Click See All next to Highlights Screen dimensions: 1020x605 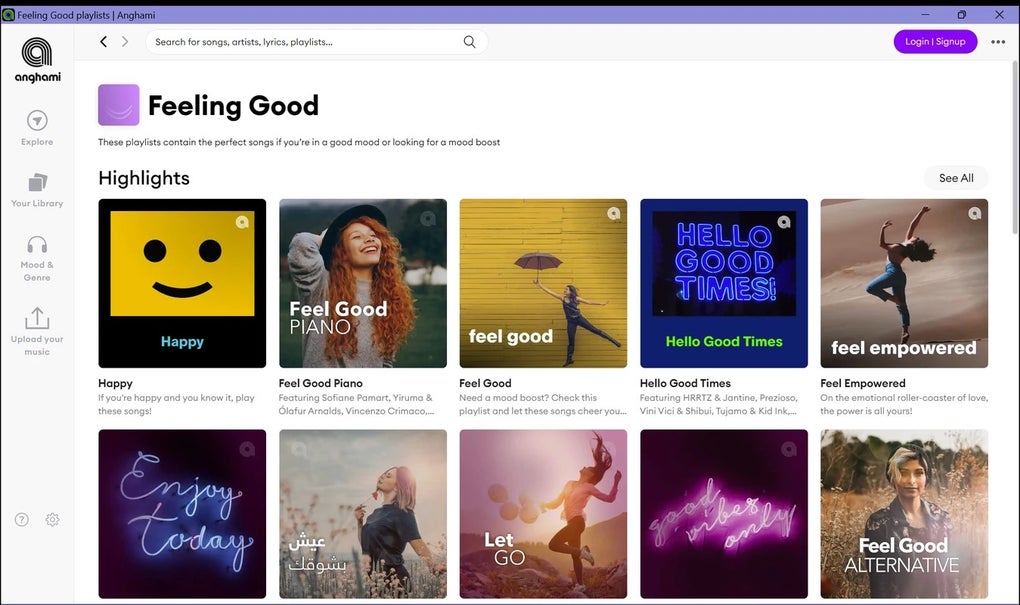955,177
